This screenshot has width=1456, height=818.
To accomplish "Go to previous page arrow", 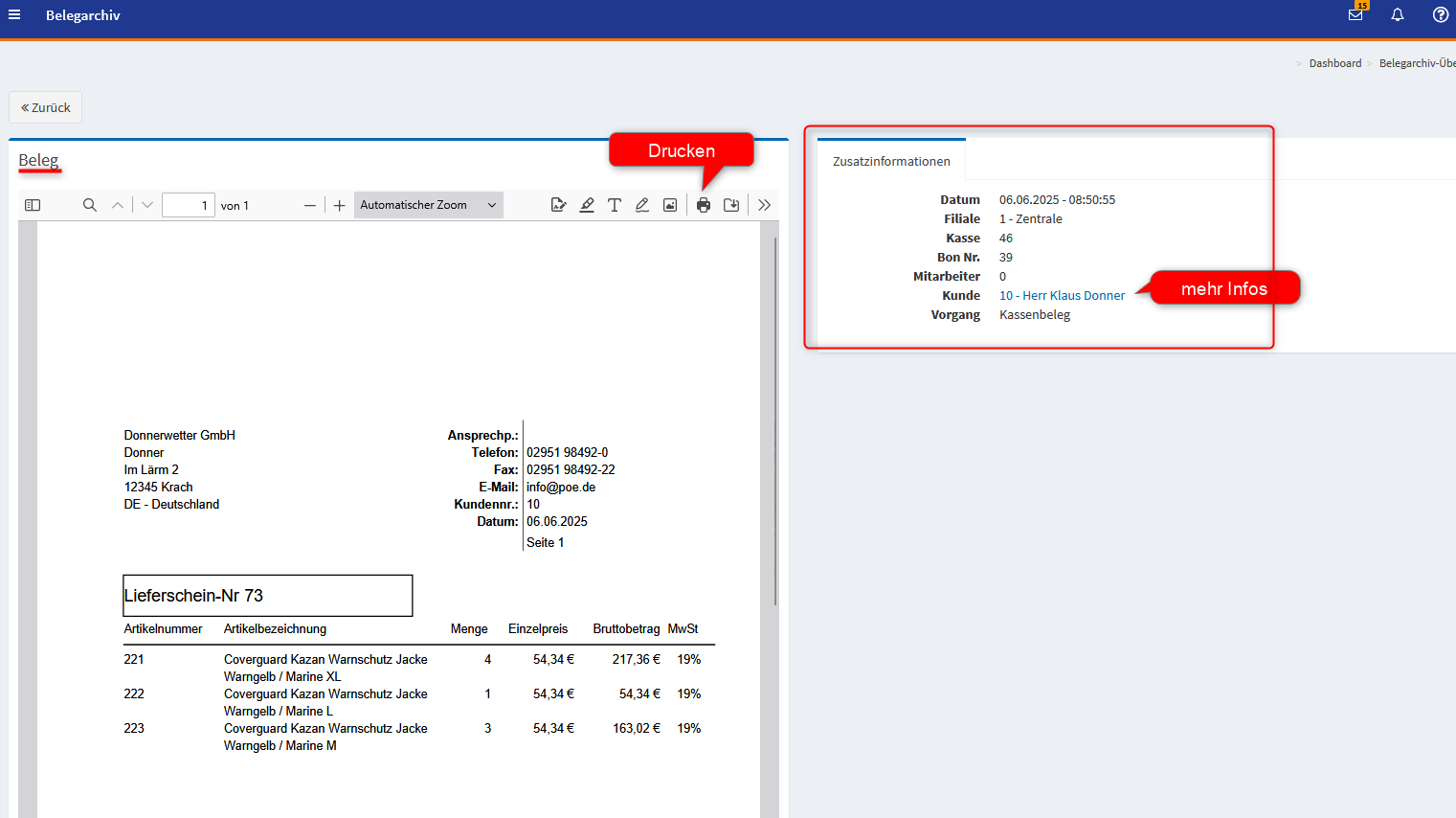I will (118, 205).
